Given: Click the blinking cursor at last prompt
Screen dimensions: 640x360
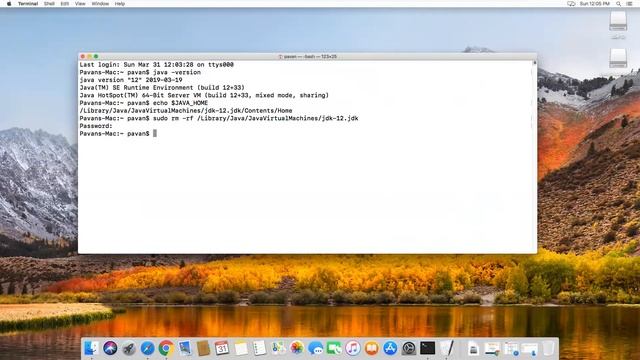Looking at the screenshot, I should [155, 133].
